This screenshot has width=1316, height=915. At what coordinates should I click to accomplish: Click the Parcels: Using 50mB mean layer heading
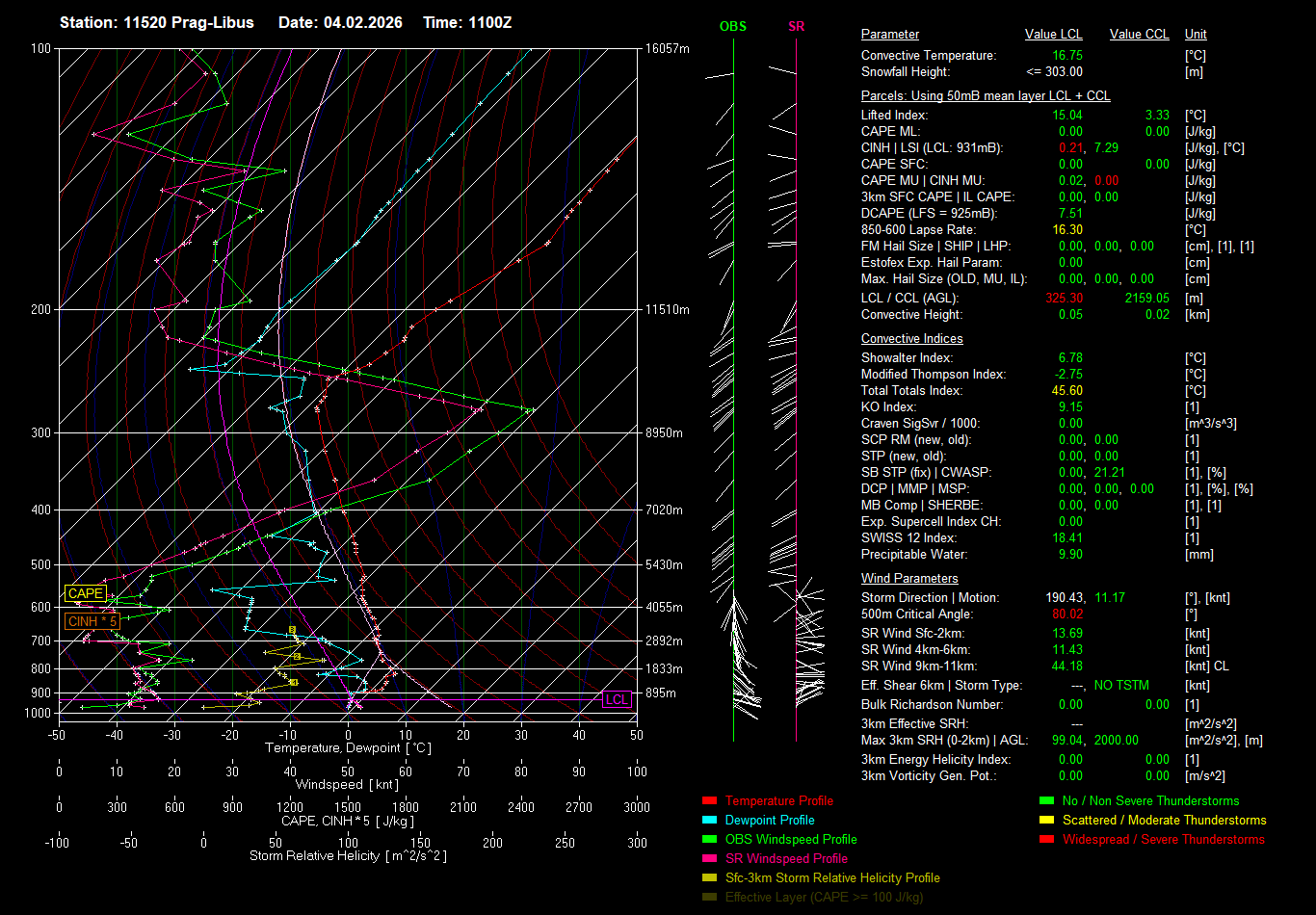pyautogui.click(x=985, y=96)
